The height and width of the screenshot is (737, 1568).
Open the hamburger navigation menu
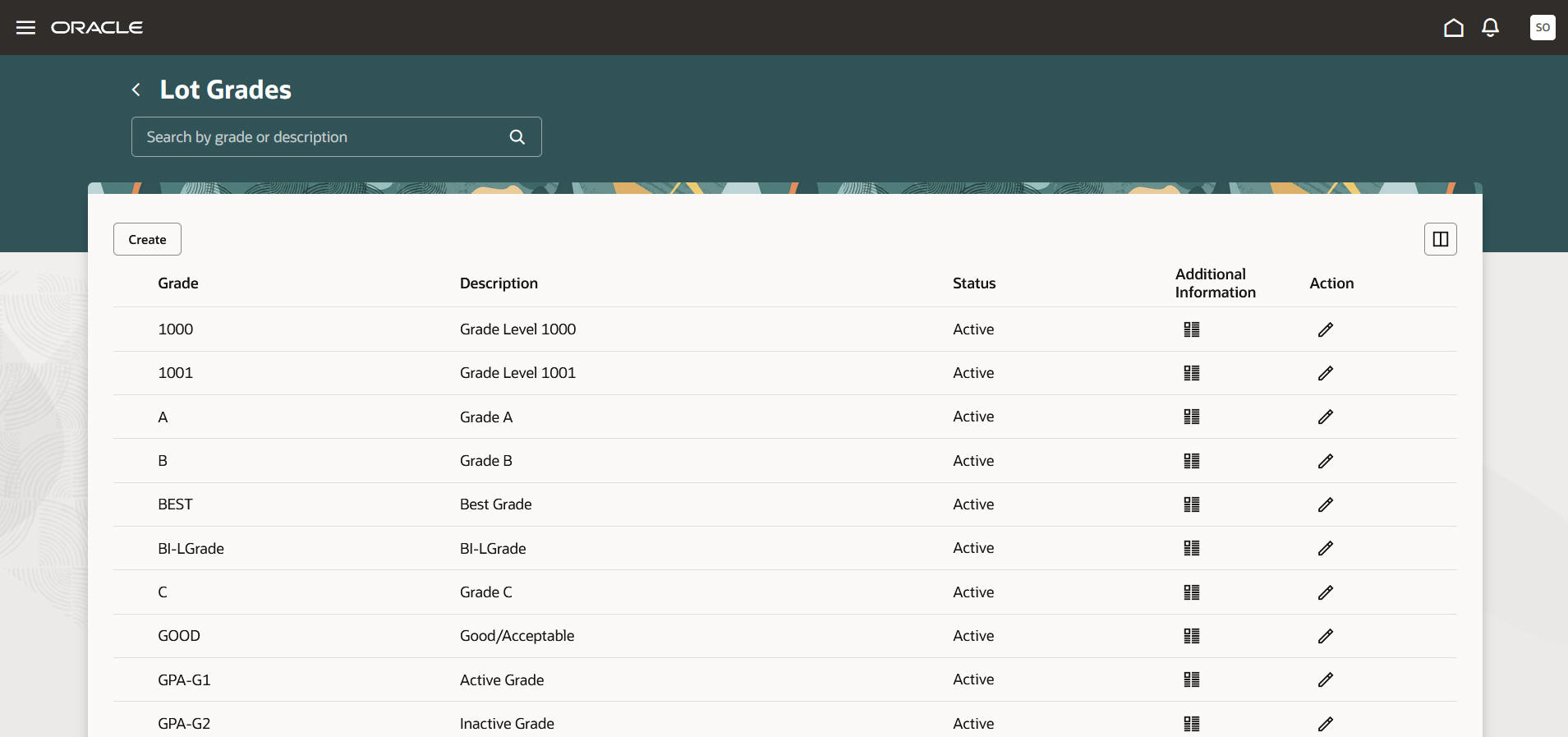(26, 28)
